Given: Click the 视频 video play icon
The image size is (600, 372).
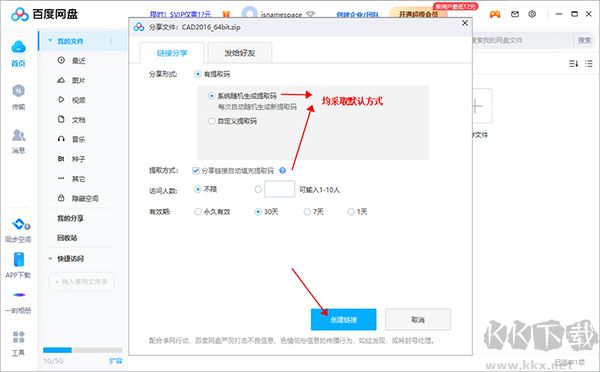Looking at the screenshot, I should point(61,100).
